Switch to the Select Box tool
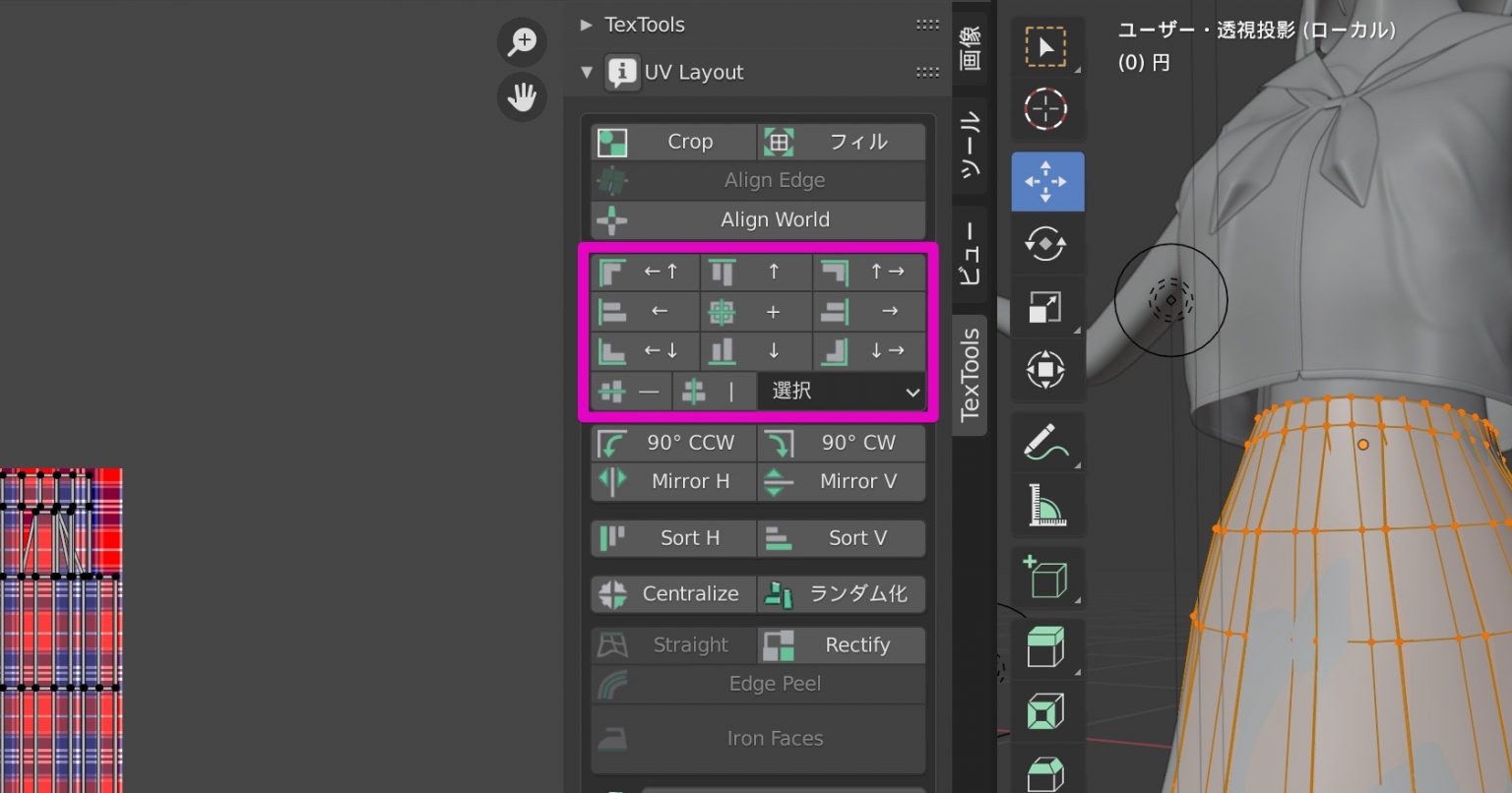The image size is (1512, 793). point(1047,45)
